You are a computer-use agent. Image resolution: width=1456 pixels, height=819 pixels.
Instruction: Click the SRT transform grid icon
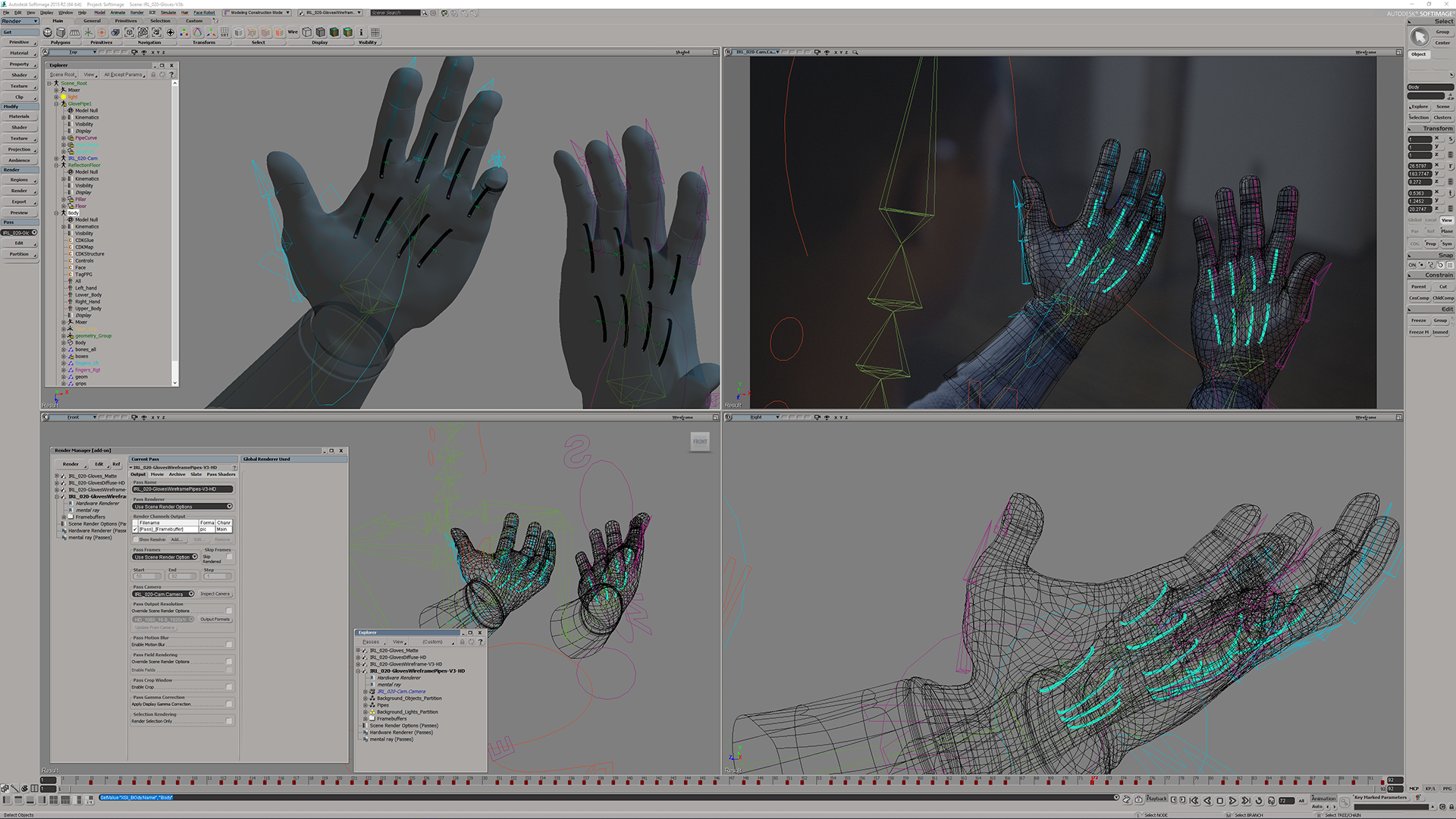point(224,33)
